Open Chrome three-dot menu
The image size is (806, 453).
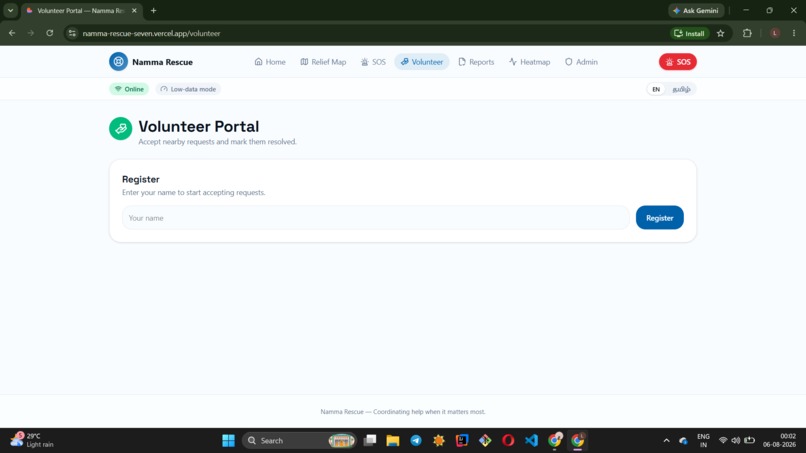point(794,33)
